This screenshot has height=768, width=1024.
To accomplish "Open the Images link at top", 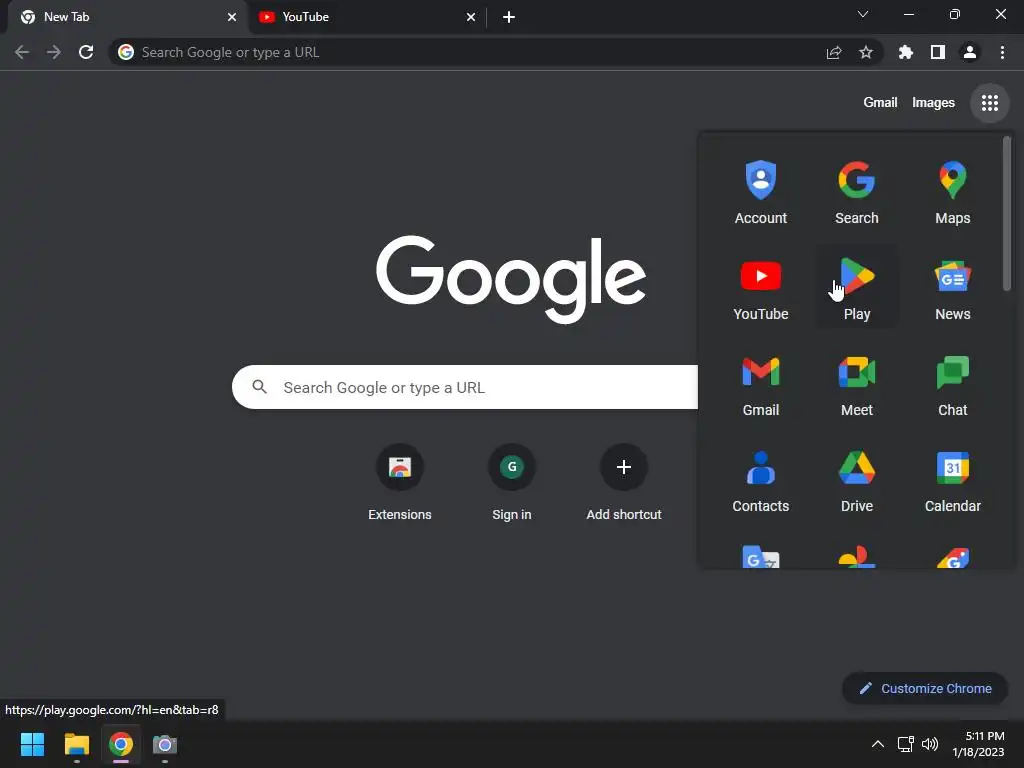I will pos(933,103).
